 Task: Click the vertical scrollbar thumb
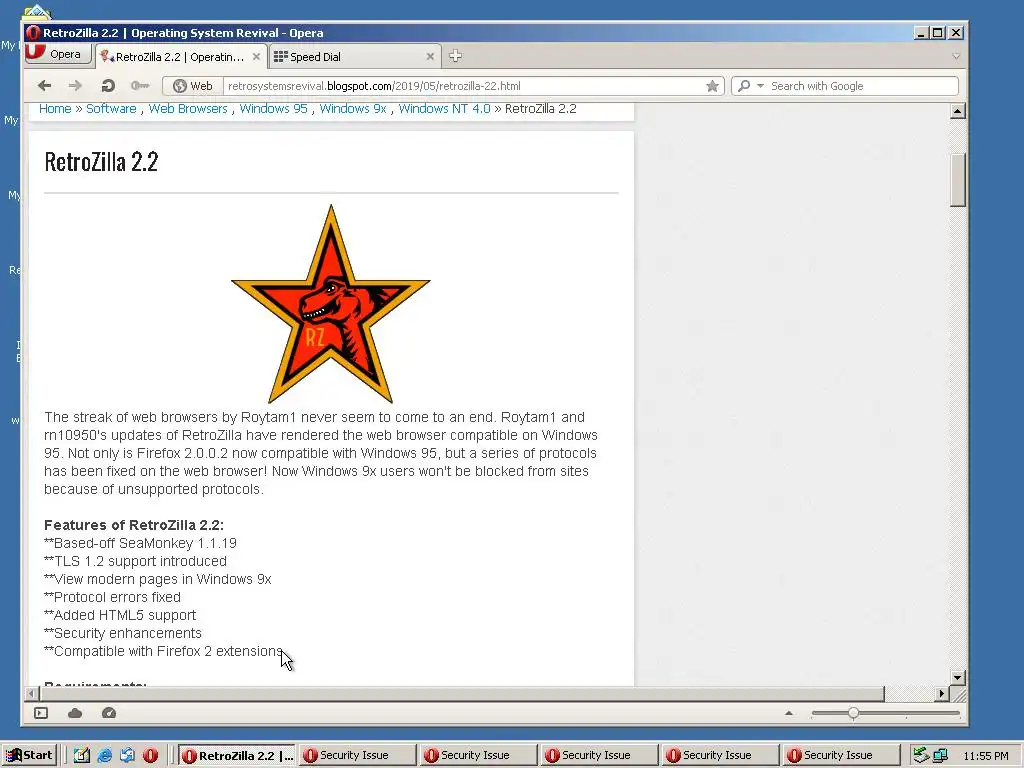point(957,180)
